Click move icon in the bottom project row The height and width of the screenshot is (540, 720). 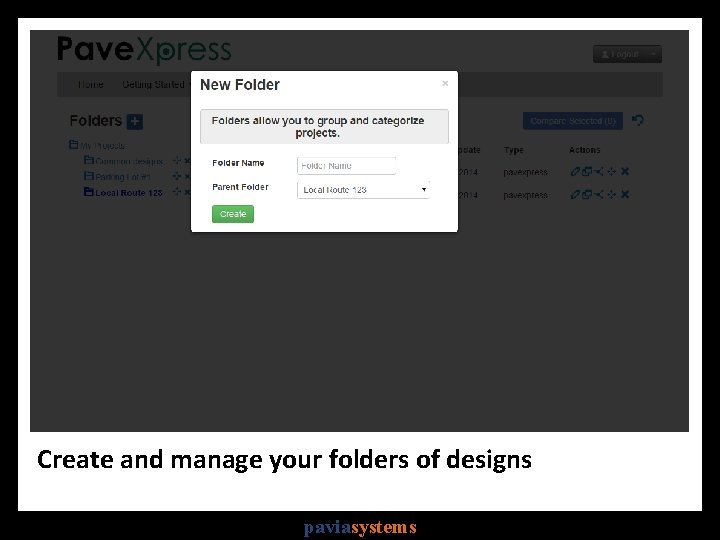[x=612, y=194]
